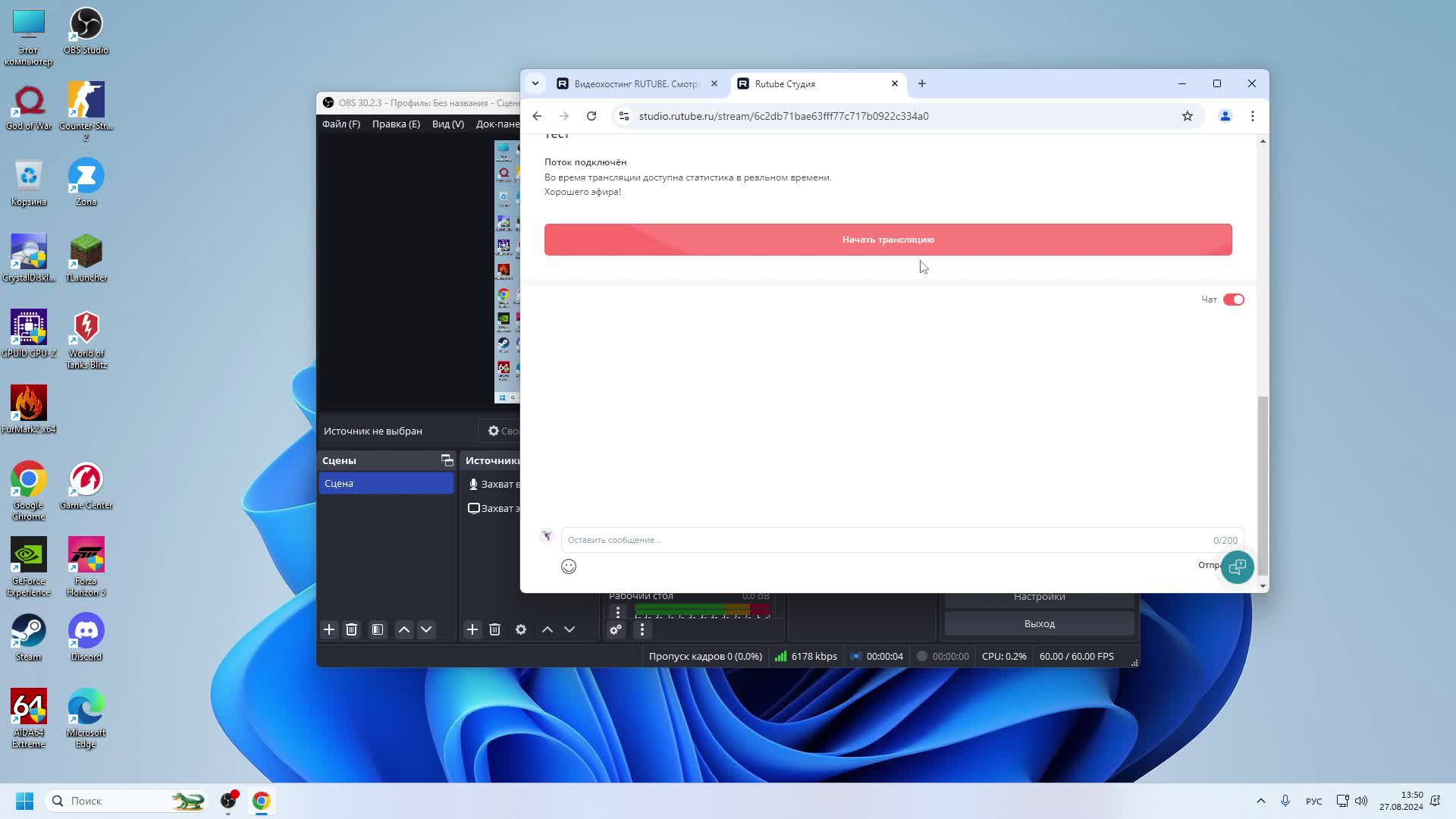Image resolution: width=1456 pixels, height=819 pixels.
Task: Open the Рабочий стол audio channel options dots
Action: point(618,611)
